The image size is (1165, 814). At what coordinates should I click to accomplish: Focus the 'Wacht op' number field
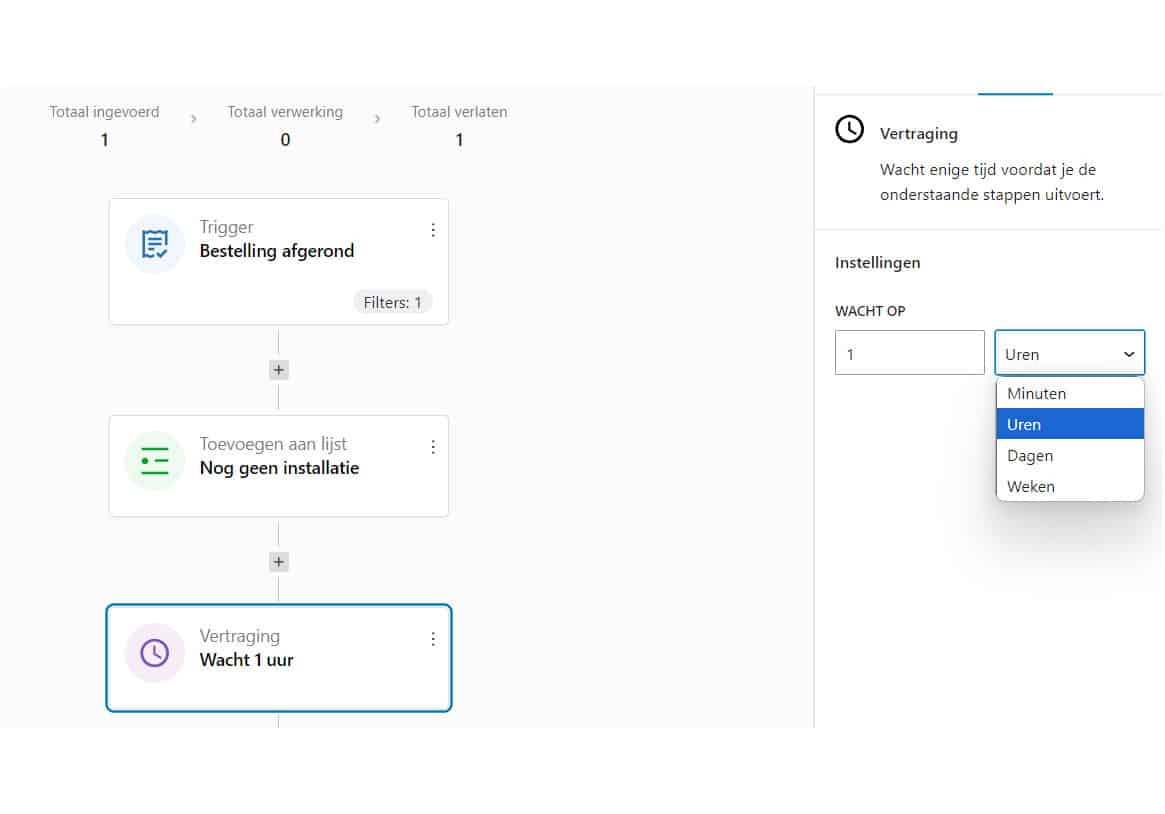[x=909, y=354]
